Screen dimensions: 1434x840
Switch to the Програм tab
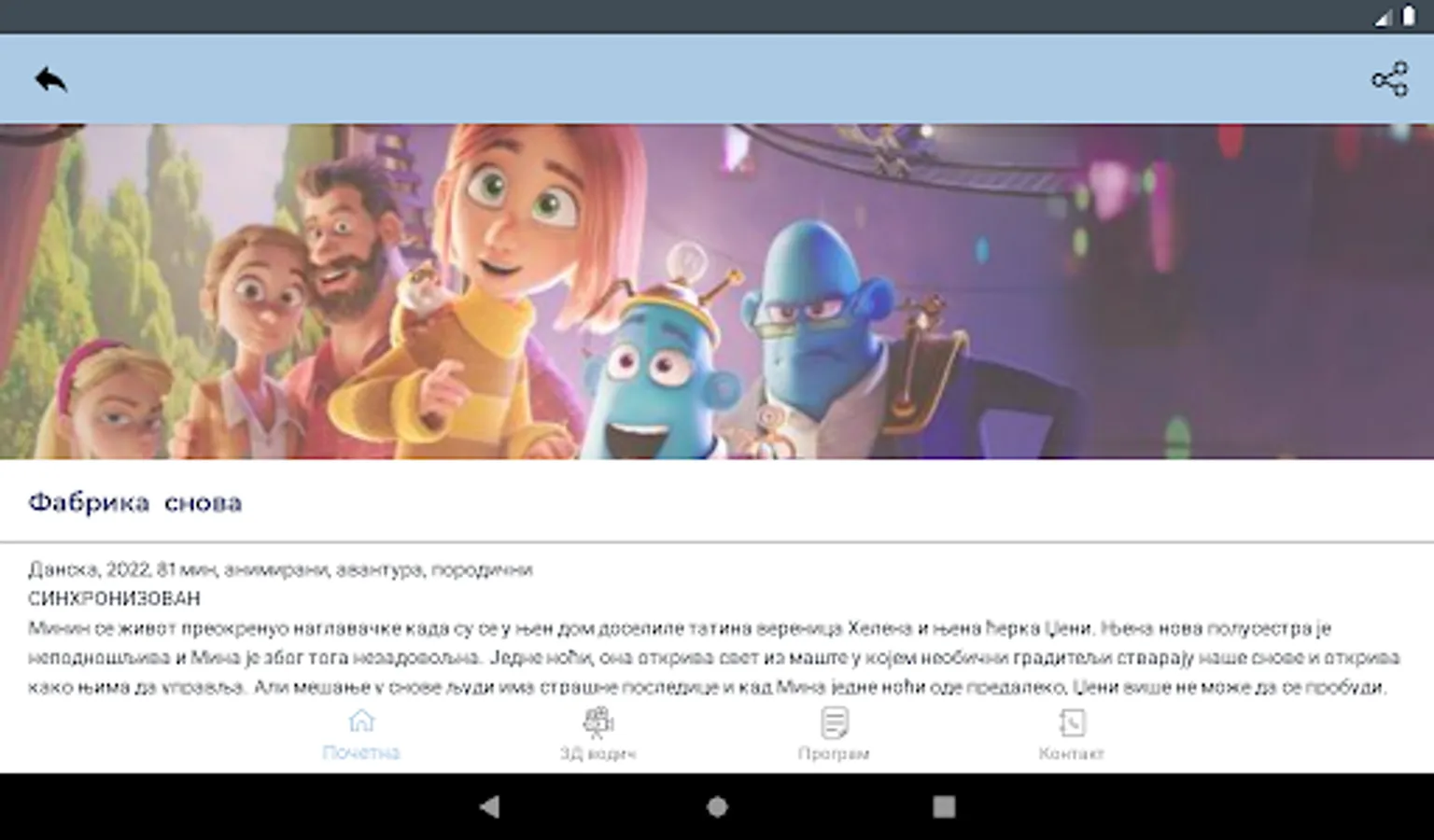(x=834, y=735)
